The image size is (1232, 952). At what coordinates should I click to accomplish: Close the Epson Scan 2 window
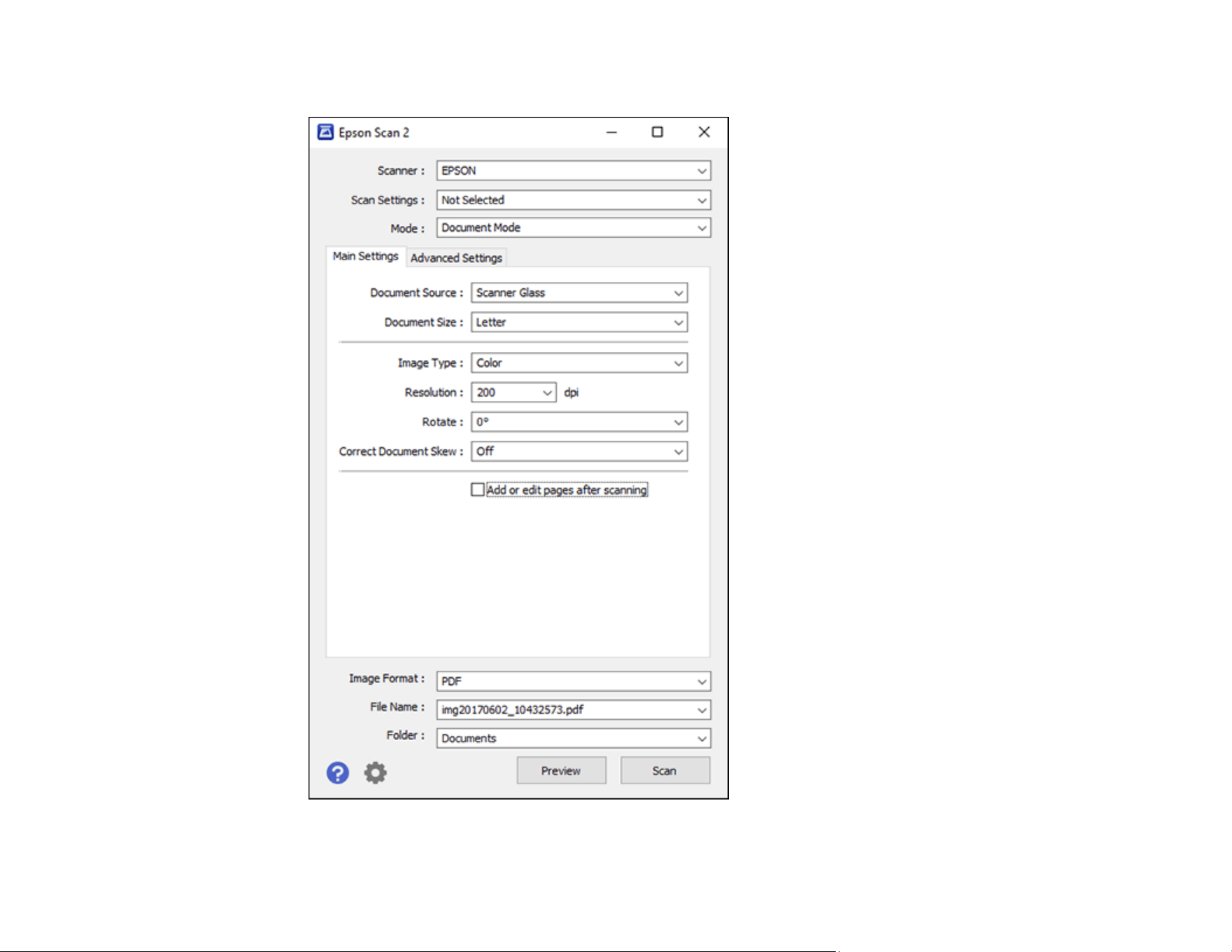[704, 132]
